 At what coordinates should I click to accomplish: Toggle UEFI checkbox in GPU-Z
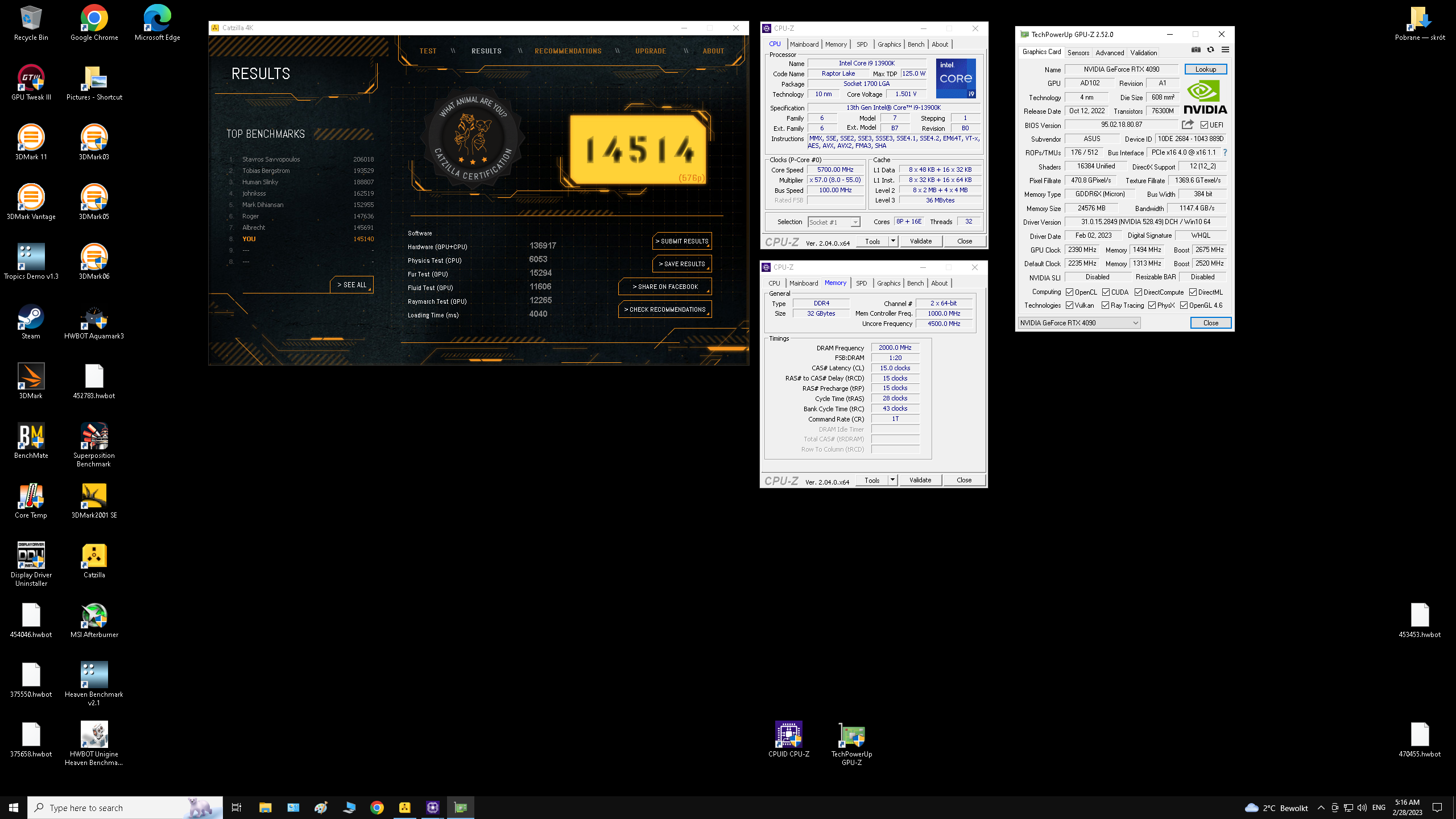[x=1204, y=125]
